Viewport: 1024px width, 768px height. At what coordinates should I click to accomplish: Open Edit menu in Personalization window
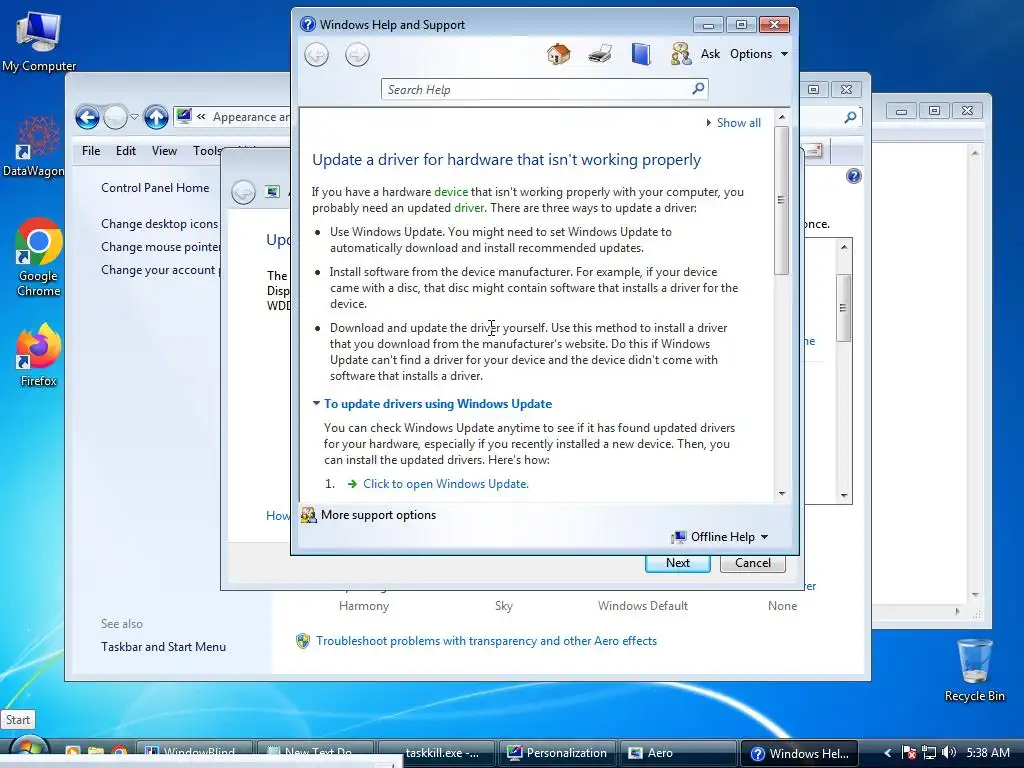coord(125,151)
